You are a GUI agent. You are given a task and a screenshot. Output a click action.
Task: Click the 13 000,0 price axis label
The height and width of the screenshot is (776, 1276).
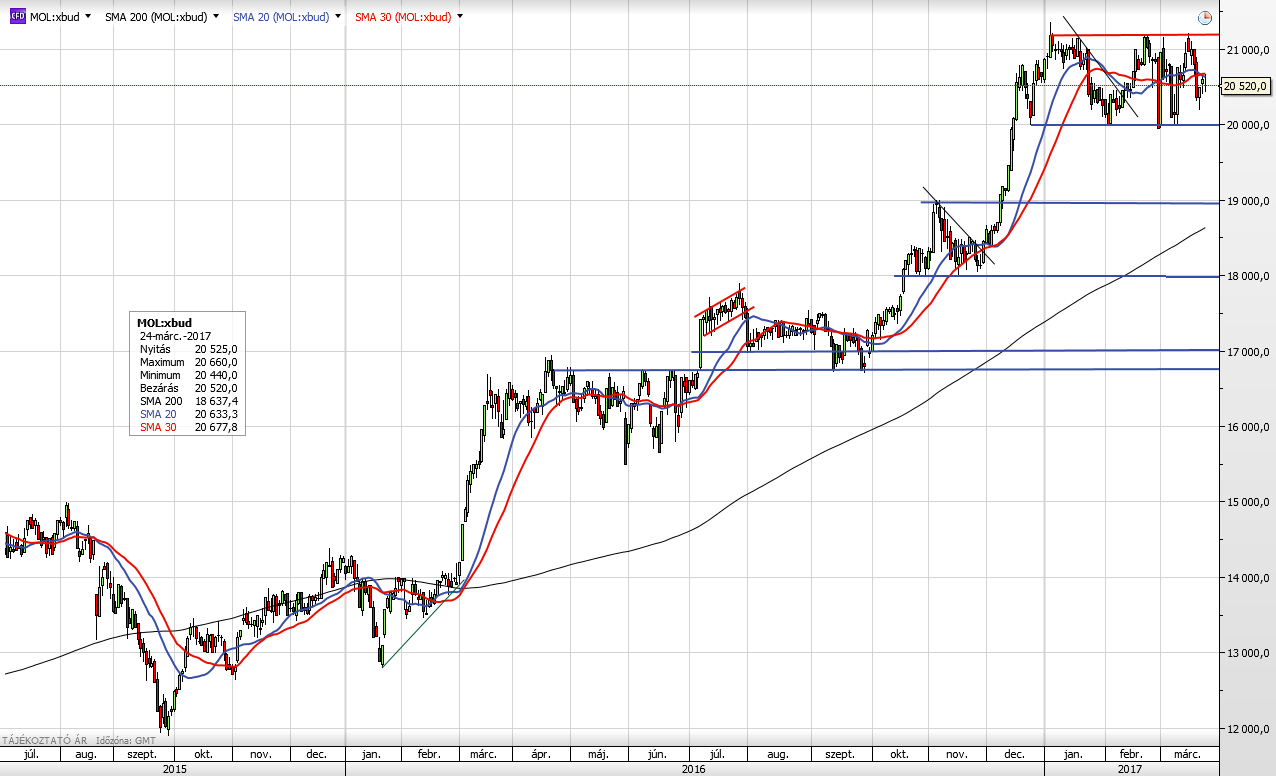[x=1248, y=654]
